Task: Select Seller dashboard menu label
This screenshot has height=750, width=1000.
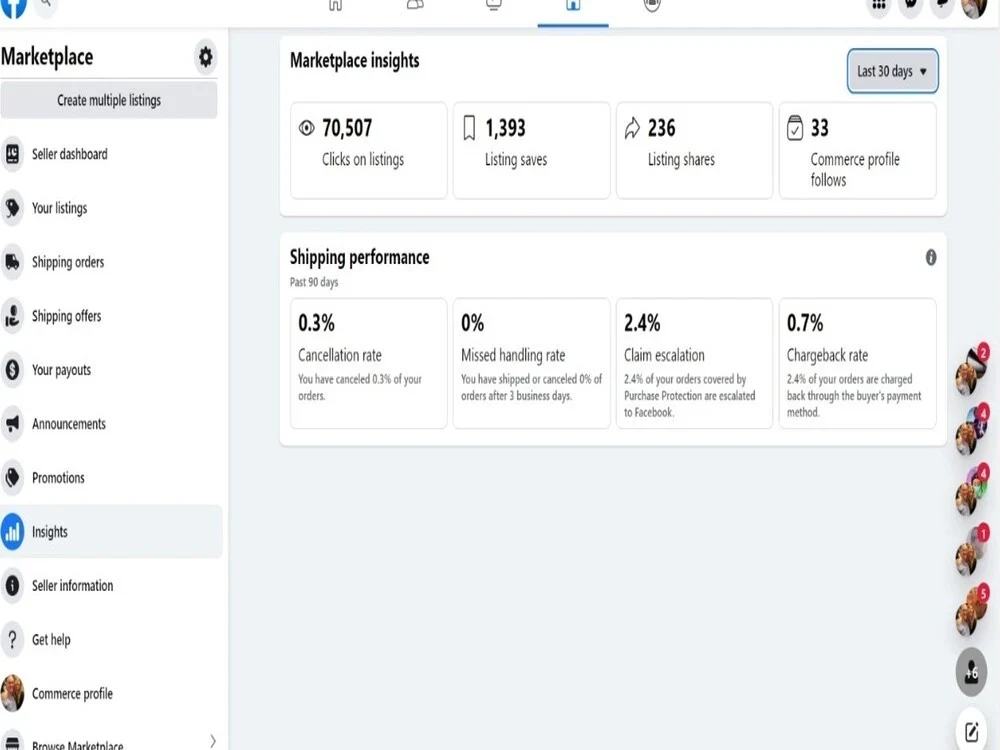Action: [x=70, y=154]
